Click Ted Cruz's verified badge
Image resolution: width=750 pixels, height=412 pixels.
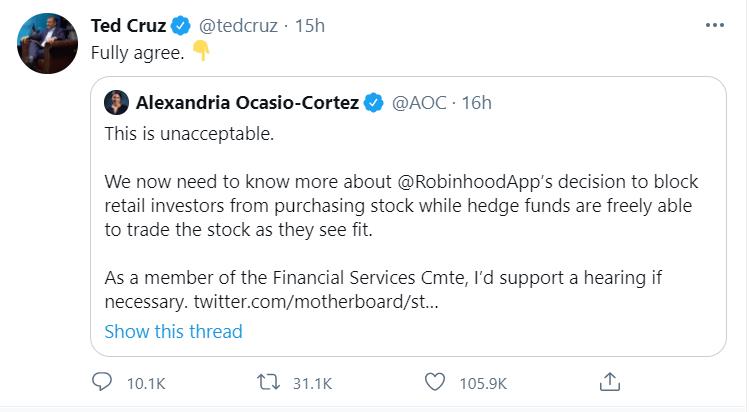tap(181, 26)
